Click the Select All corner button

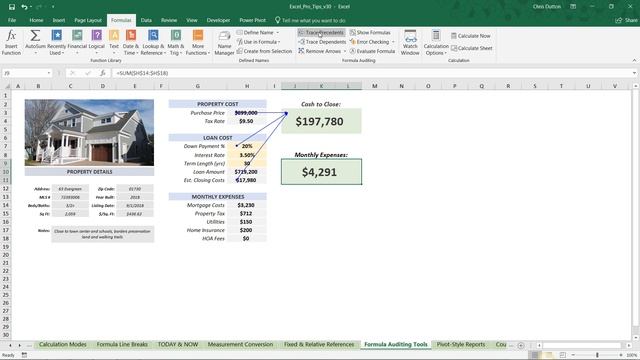tap(7, 86)
